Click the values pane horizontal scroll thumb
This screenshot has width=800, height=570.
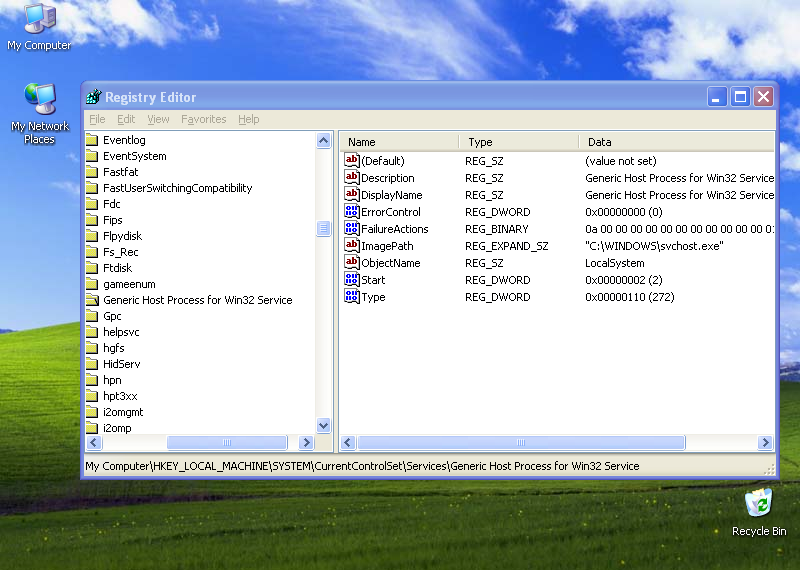click(x=521, y=442)
